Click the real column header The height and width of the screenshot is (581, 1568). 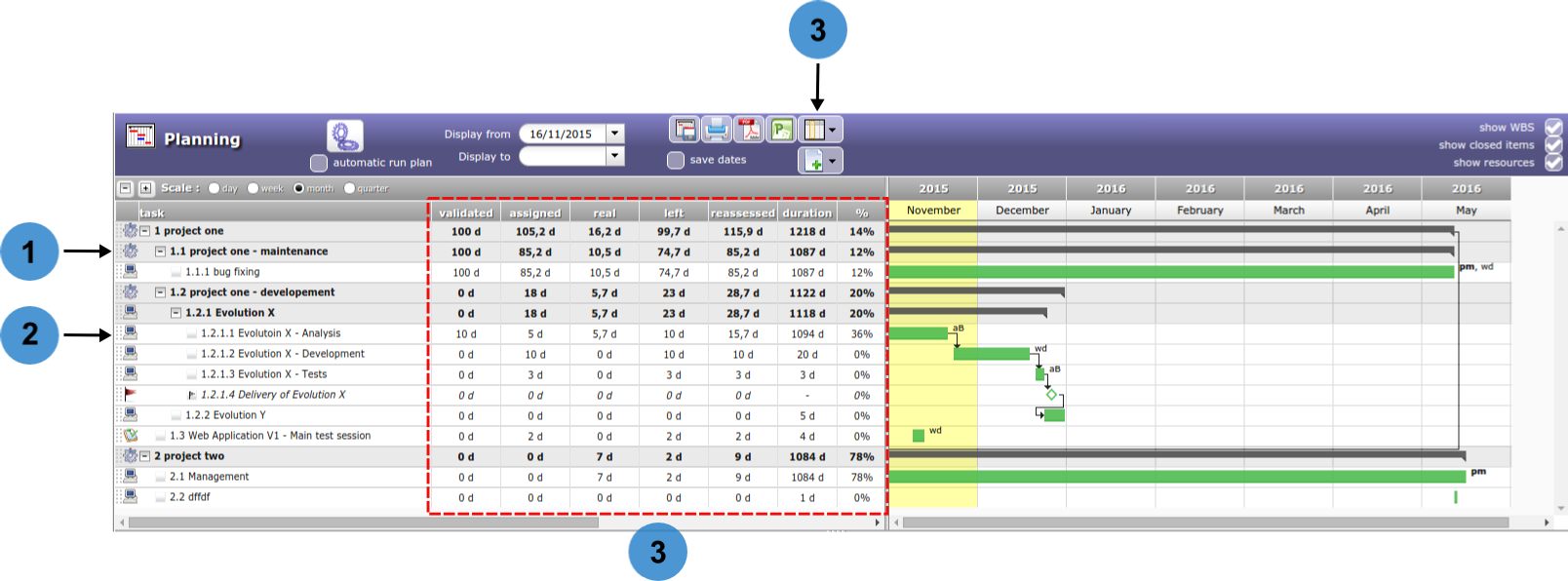605,213
